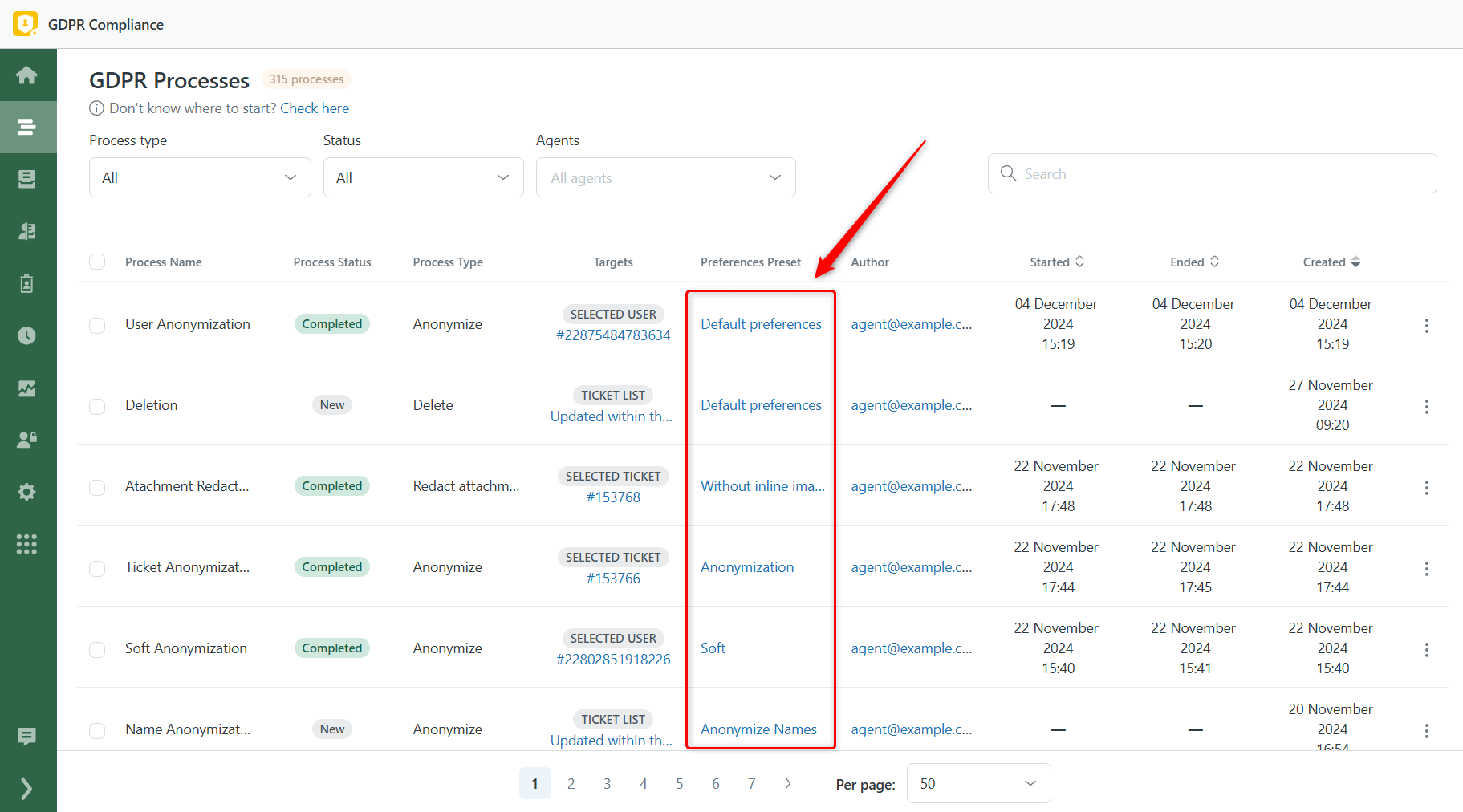
Task: Click Completed status in User Anonymization row
Action: (332, 324)
